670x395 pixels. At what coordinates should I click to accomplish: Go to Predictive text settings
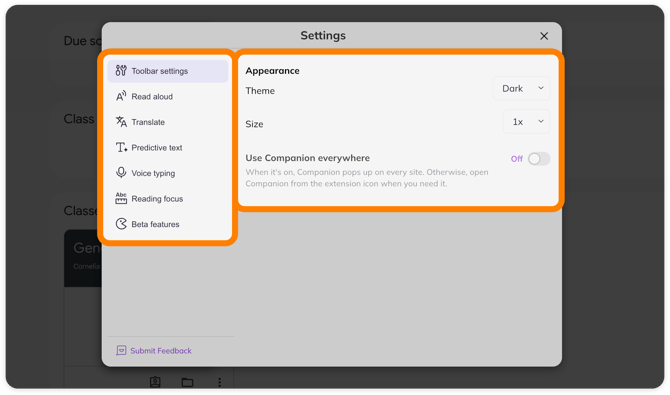click(x=168, y=147)
